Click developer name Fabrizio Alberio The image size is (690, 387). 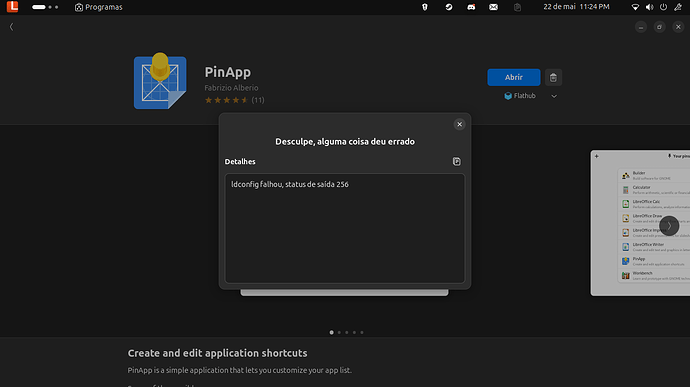231,88
